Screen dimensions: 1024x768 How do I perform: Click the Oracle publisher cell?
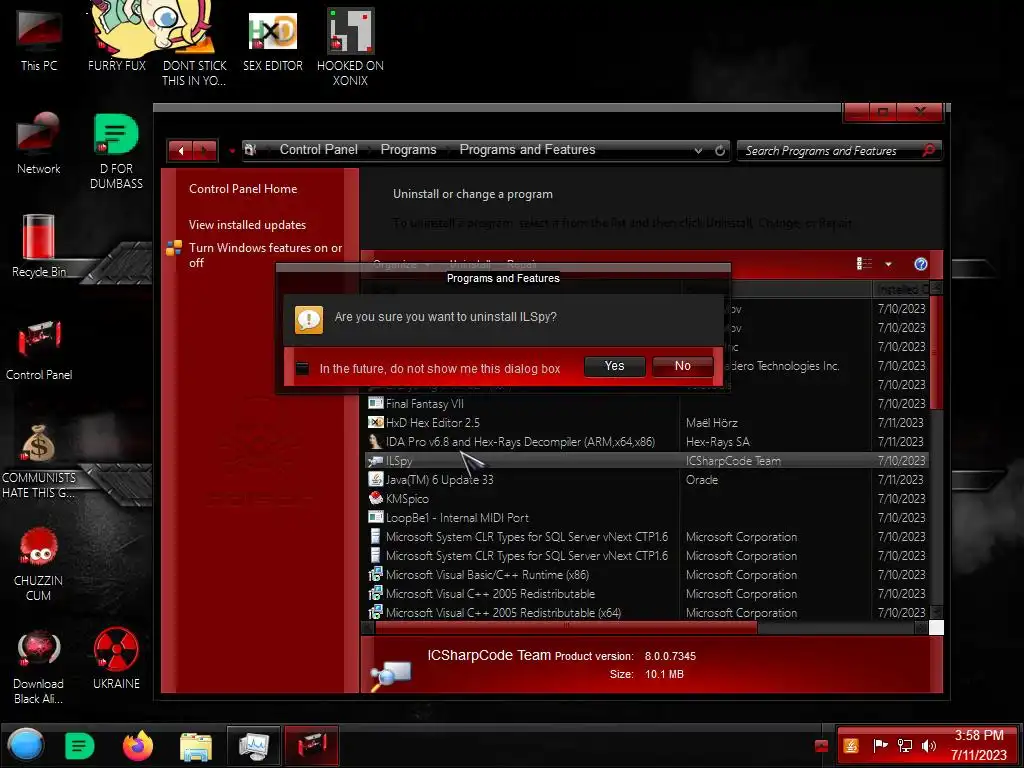(702, 479)
